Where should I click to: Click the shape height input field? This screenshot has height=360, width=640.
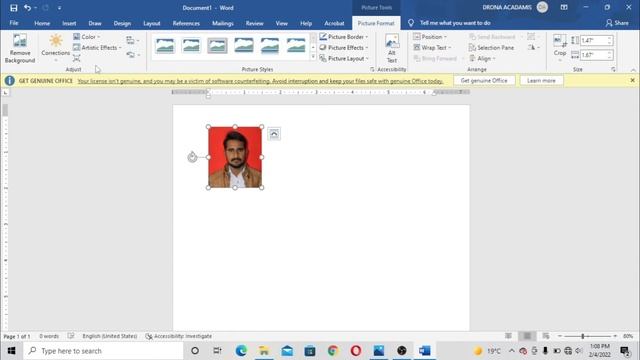coord(594,40)
